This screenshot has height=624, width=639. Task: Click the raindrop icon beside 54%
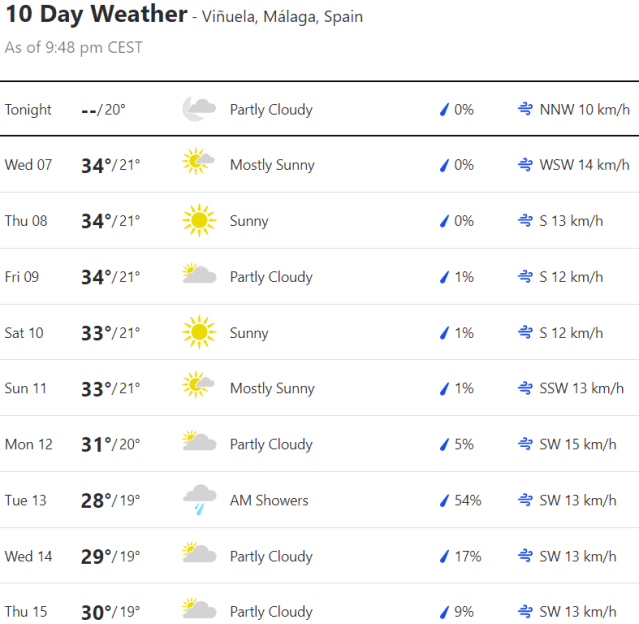[444, 500]
